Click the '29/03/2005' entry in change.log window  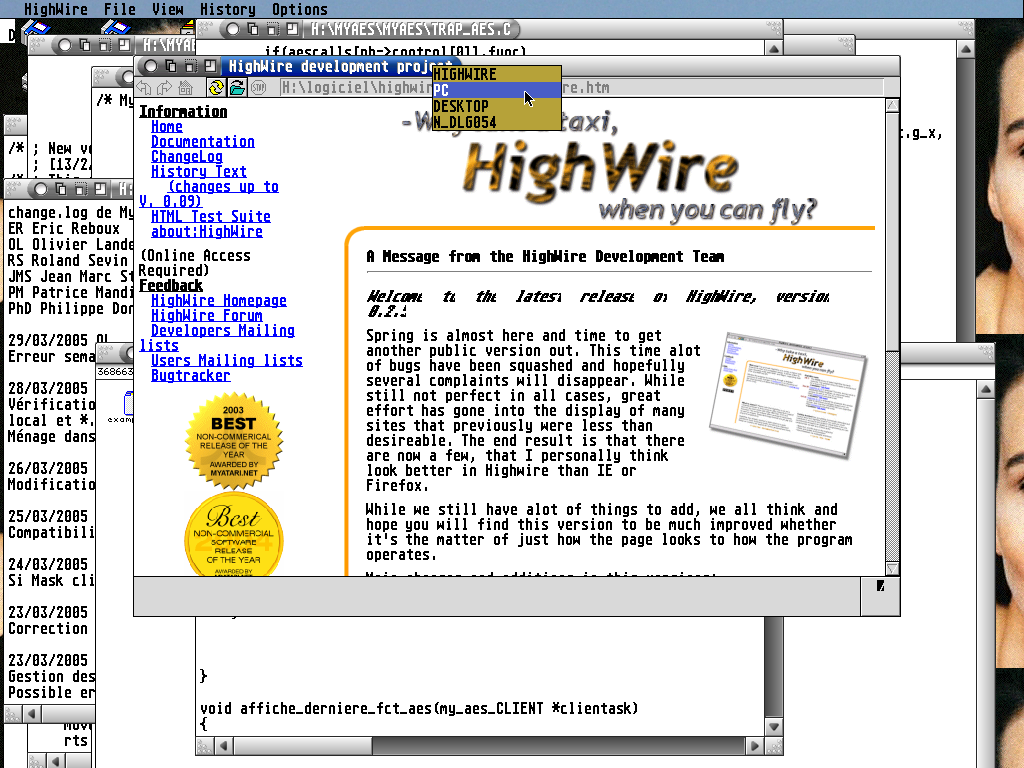47,340
